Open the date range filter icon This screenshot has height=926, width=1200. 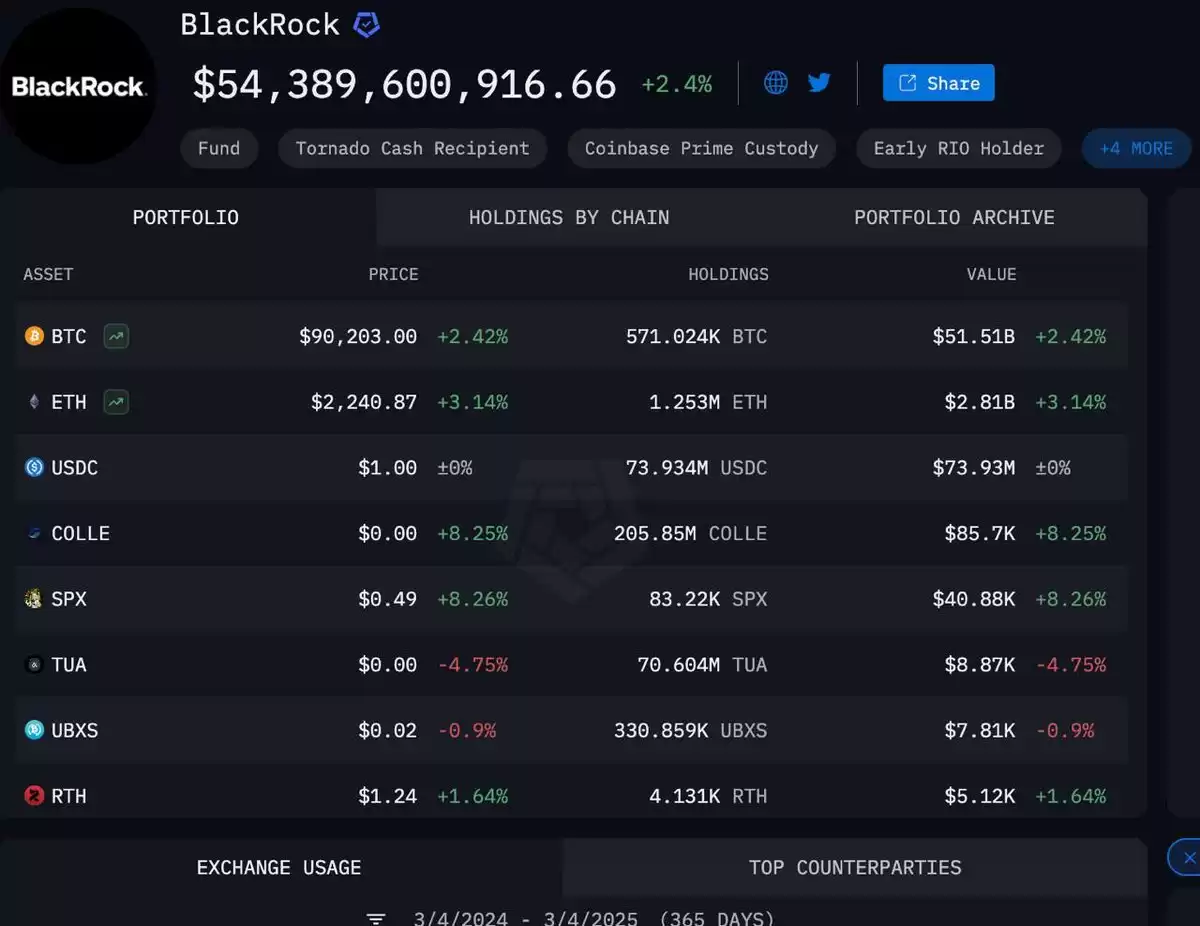376,919
